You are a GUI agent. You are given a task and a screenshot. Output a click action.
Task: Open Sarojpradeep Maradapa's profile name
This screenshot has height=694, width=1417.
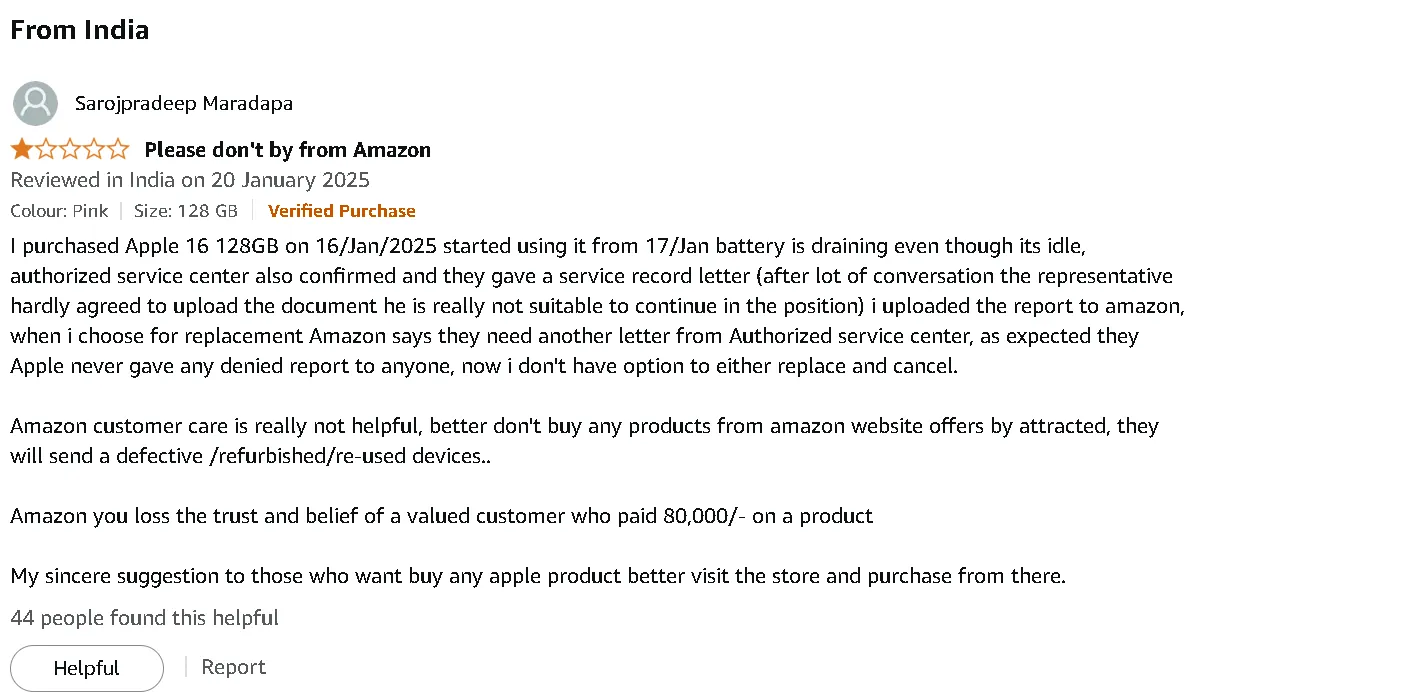(184, 103)
